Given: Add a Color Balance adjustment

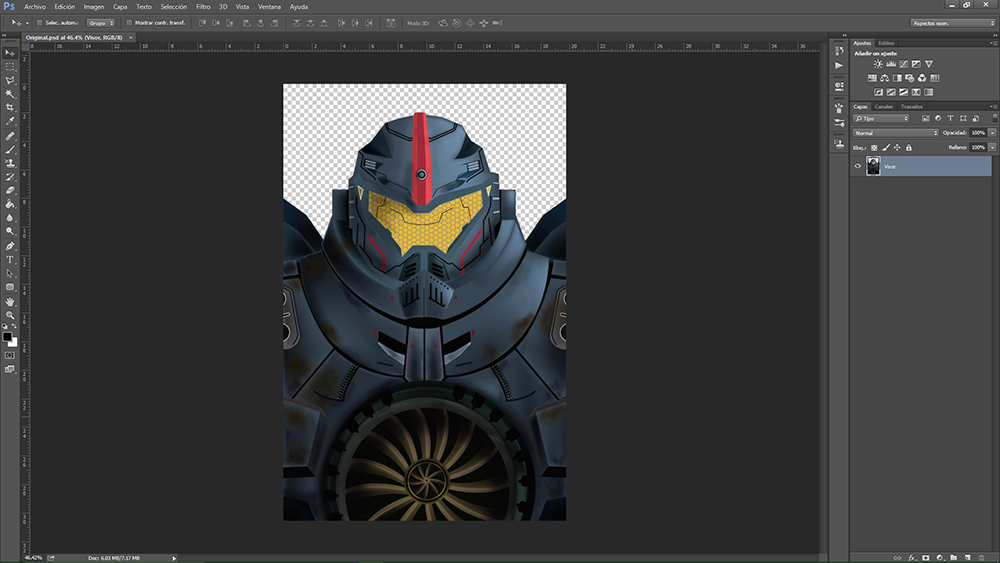Looking at the screenshot, I should (885, 78).
